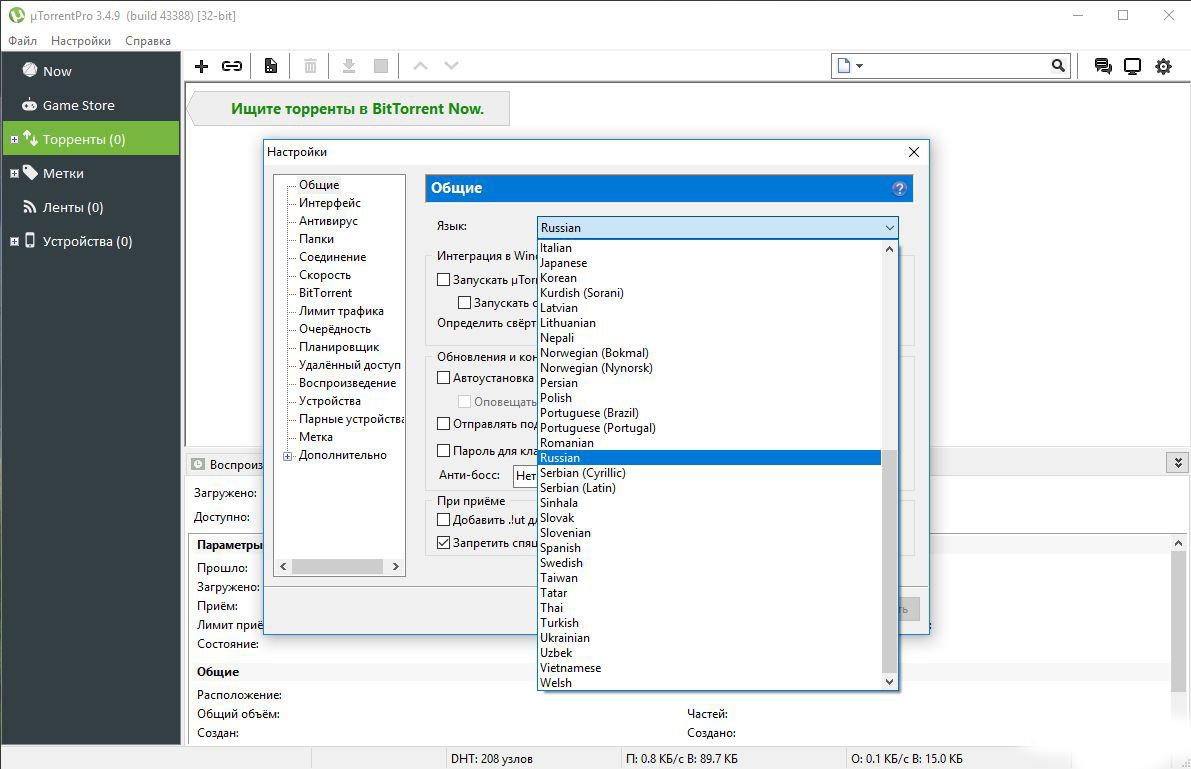Open the Файл menu
The image size is (1191, 769).
22,41
